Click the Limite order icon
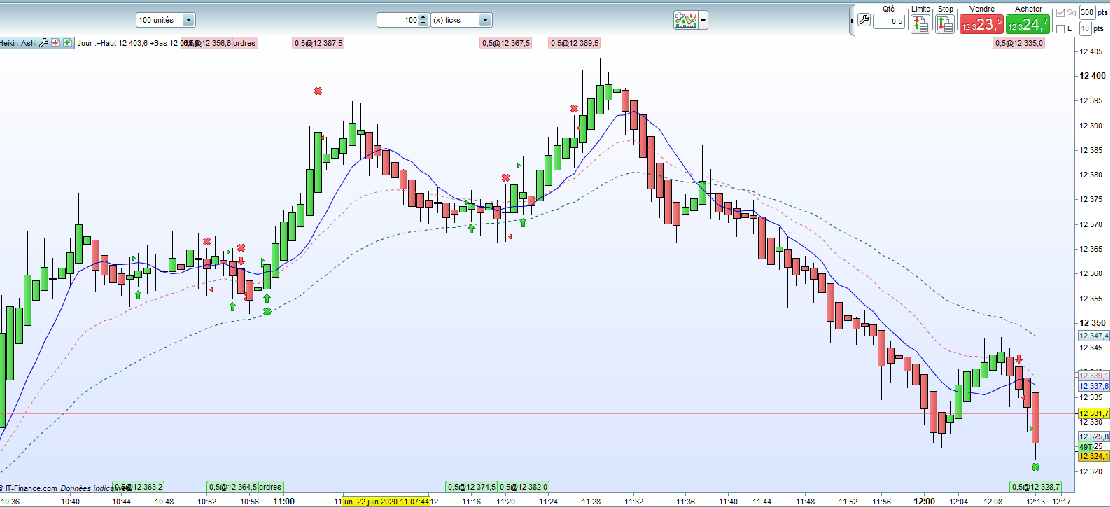Image resolution: width=1110 pixels, height=507 pixels. [920, 23]
